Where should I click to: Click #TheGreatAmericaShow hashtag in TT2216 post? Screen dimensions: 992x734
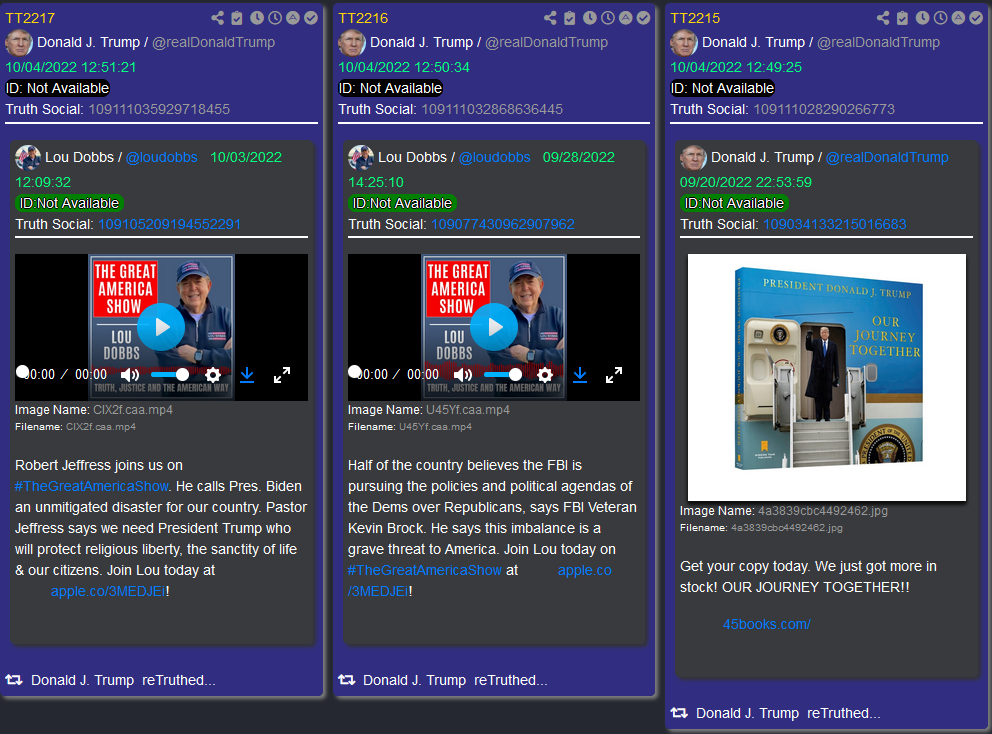coord(425,570)
